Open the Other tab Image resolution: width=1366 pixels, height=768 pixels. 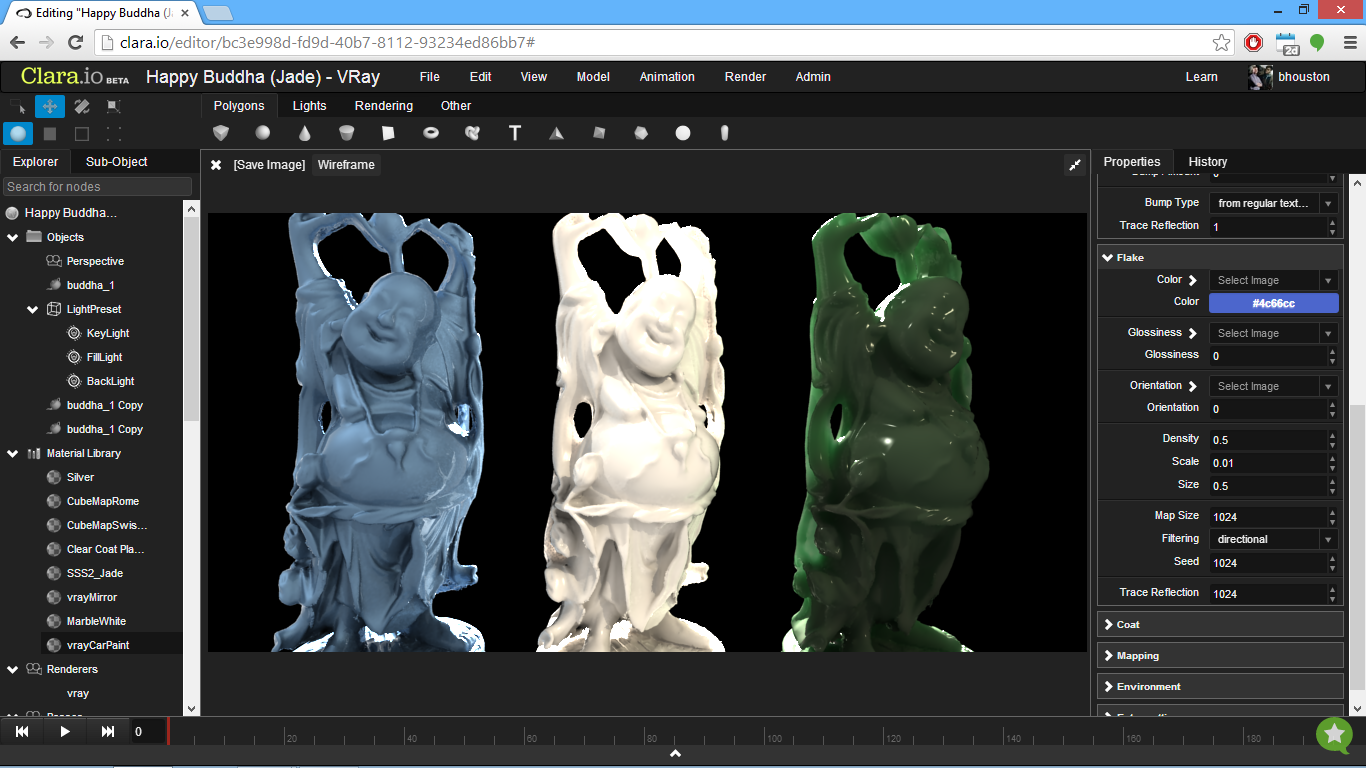click(456, 106)
